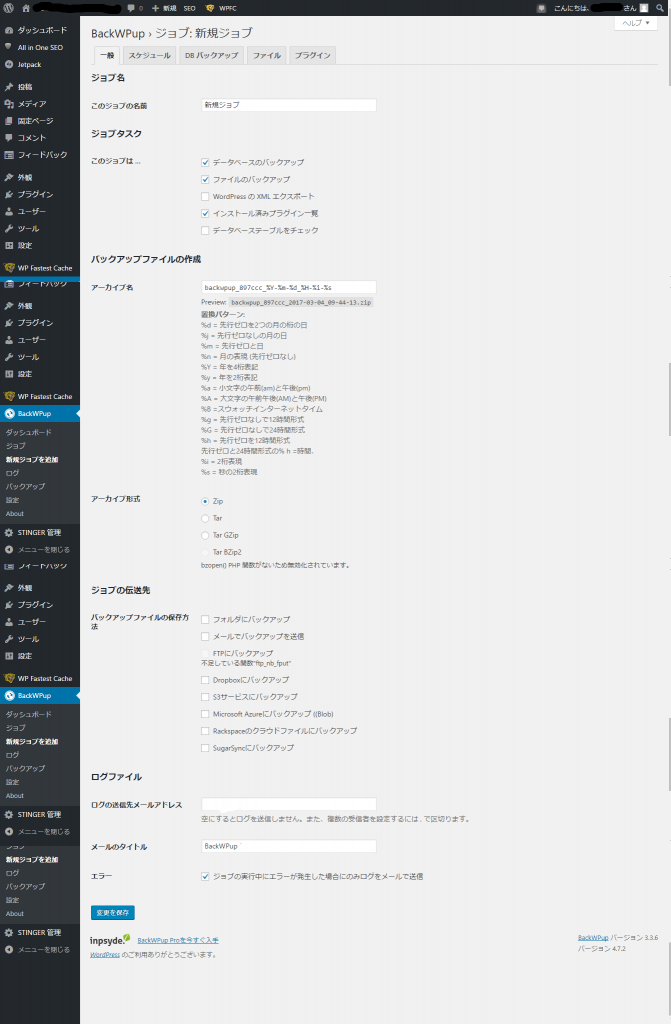The width and height of the screenshot is (671, 1024).
Task: Open the DB バックアップ tab
Action: coord(211,56)
